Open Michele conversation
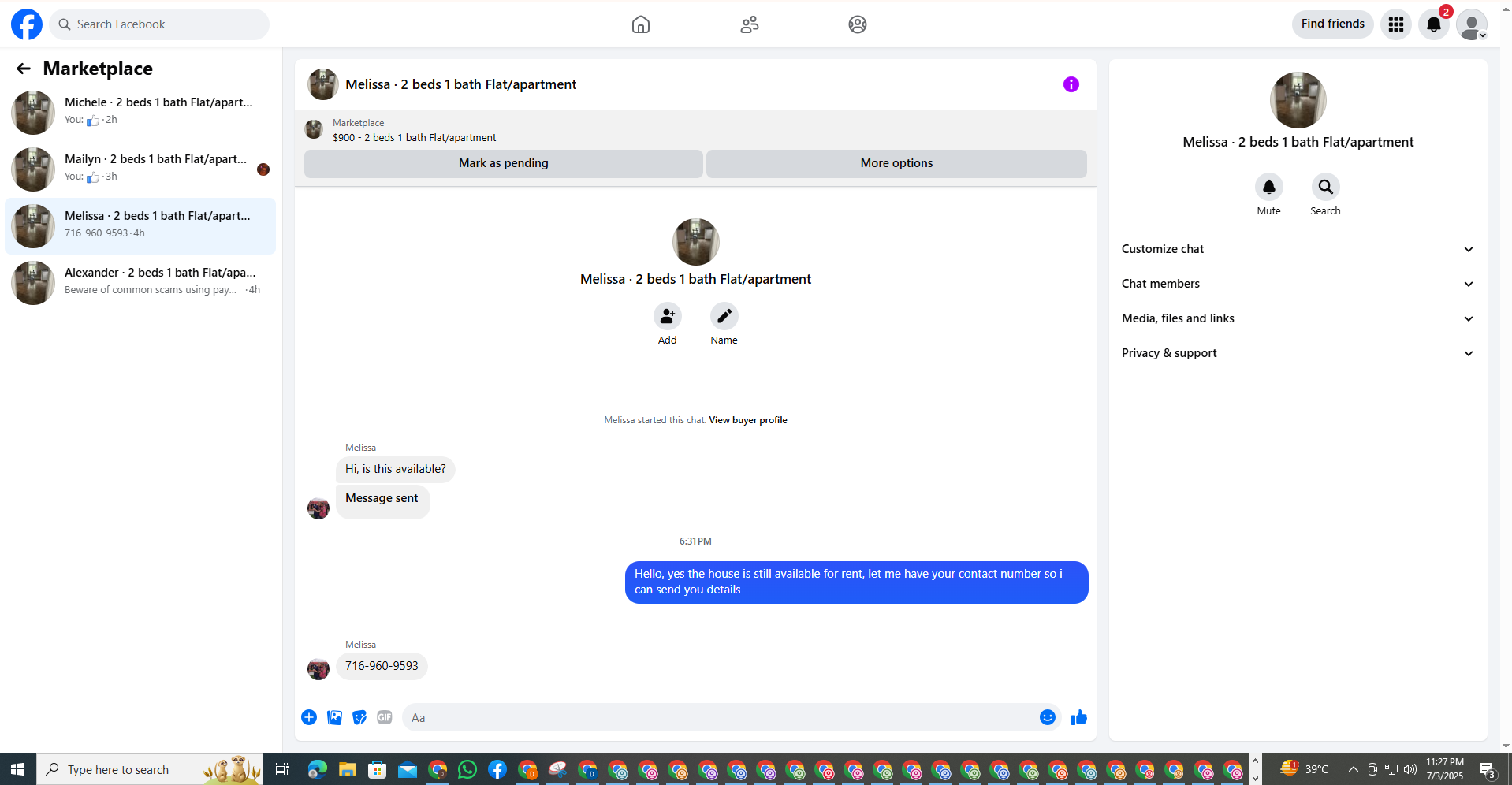Image resolution: width=1512 pixels, height=785 pixels. pos(140,112)
